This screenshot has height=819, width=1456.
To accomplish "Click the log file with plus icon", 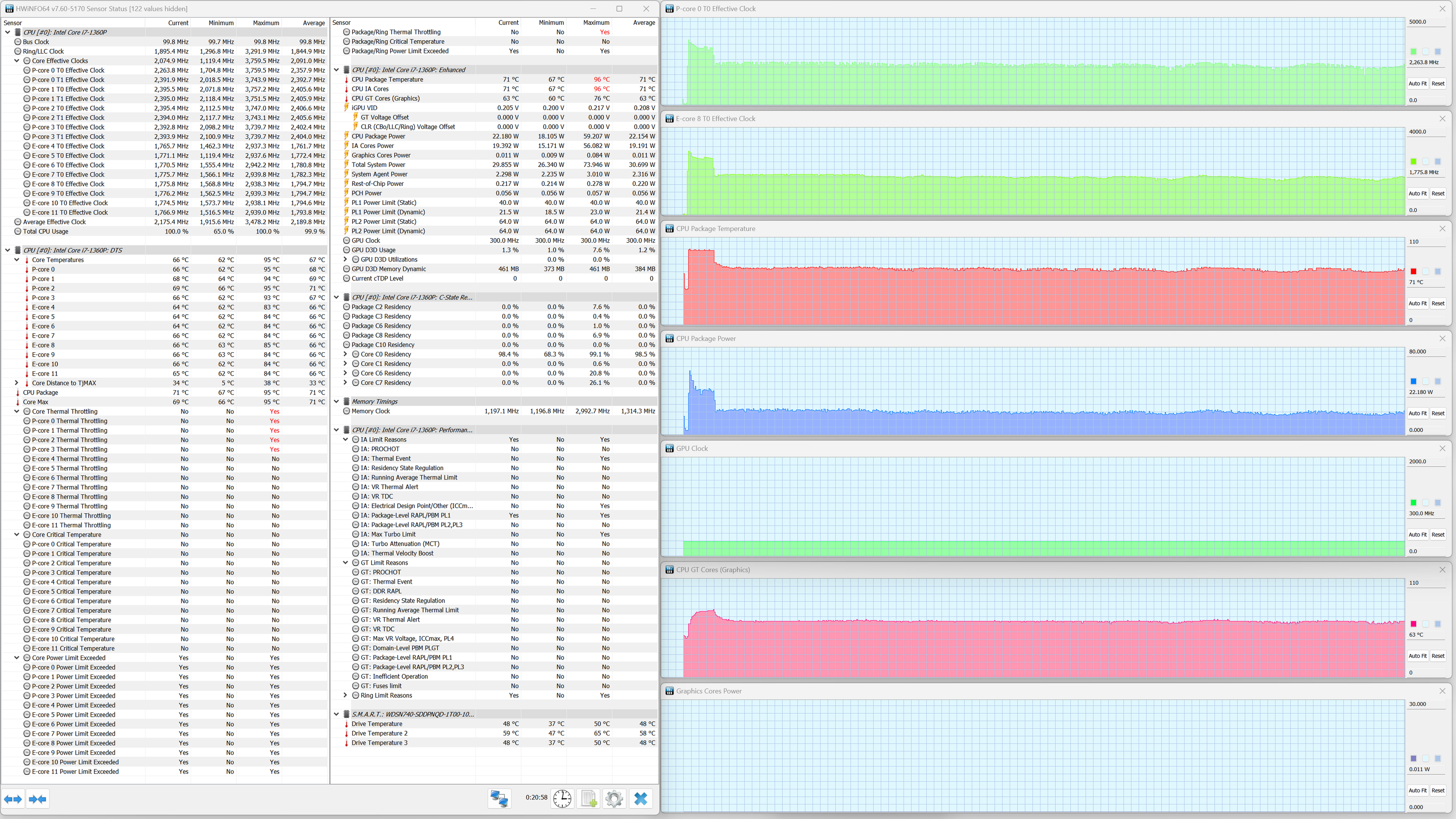I will point(588,798).
